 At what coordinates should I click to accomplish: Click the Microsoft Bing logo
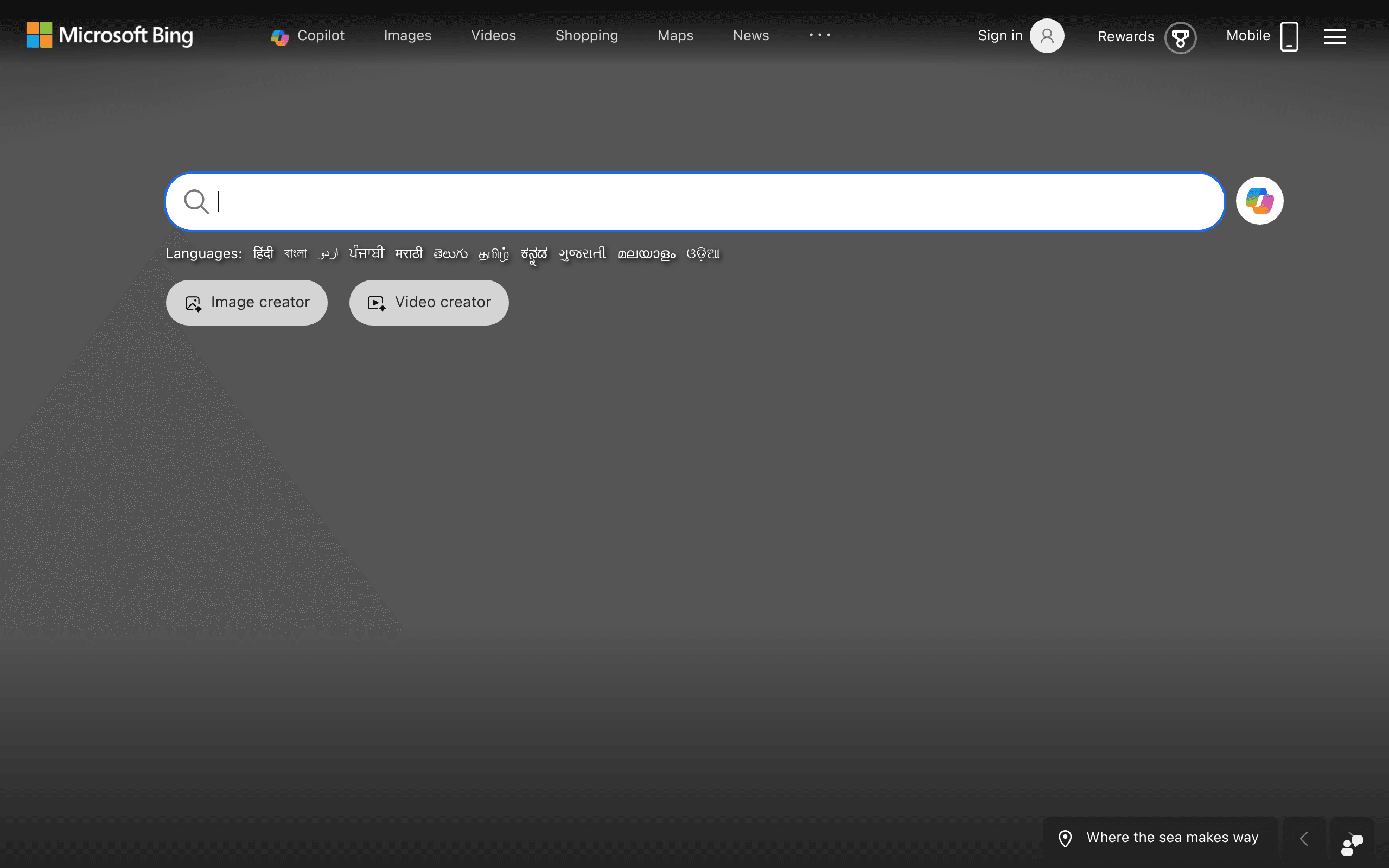[110, 35]
